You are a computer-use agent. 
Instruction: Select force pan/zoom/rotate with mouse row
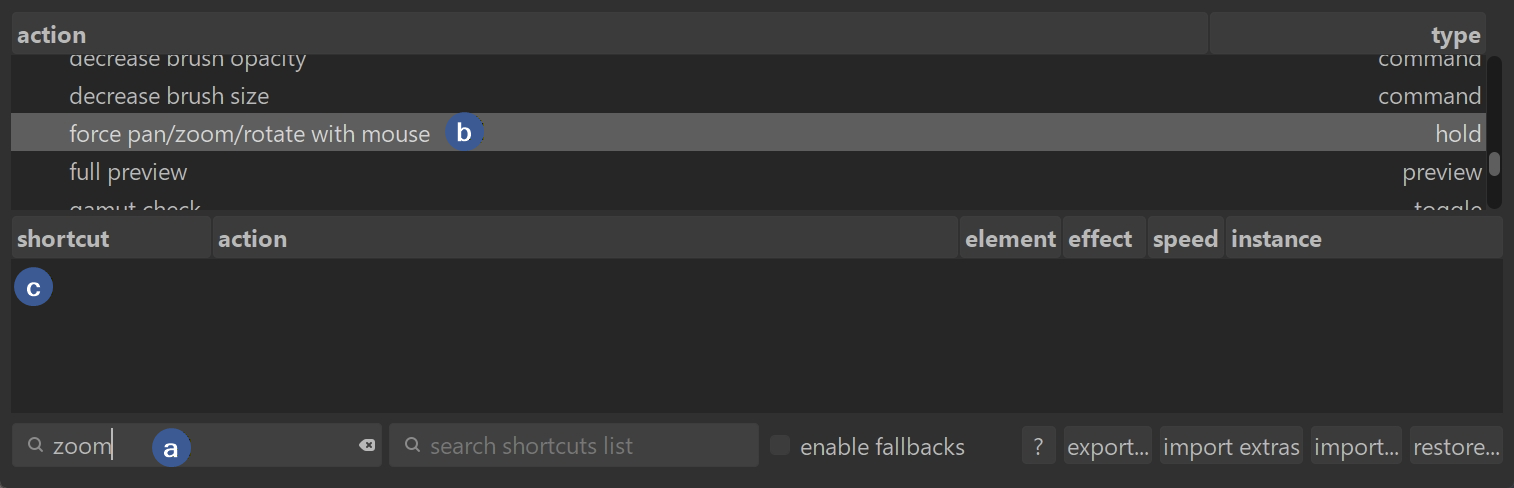pos(249,133)
